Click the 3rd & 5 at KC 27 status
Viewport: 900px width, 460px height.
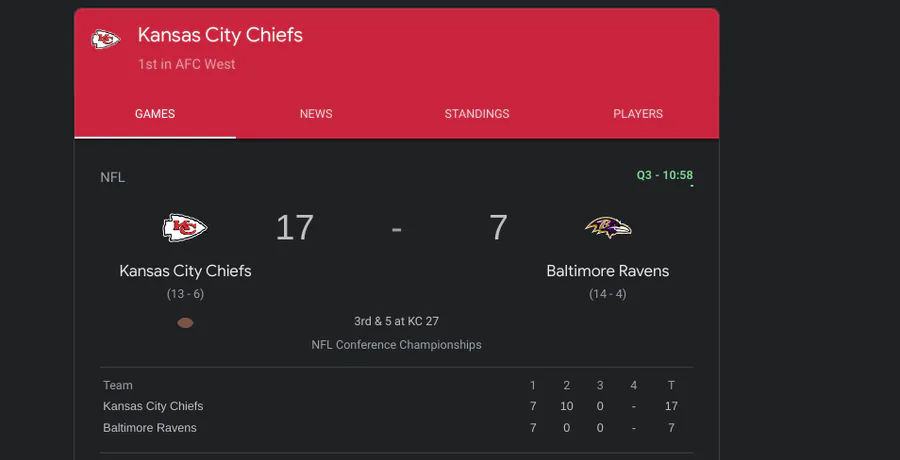396,322
